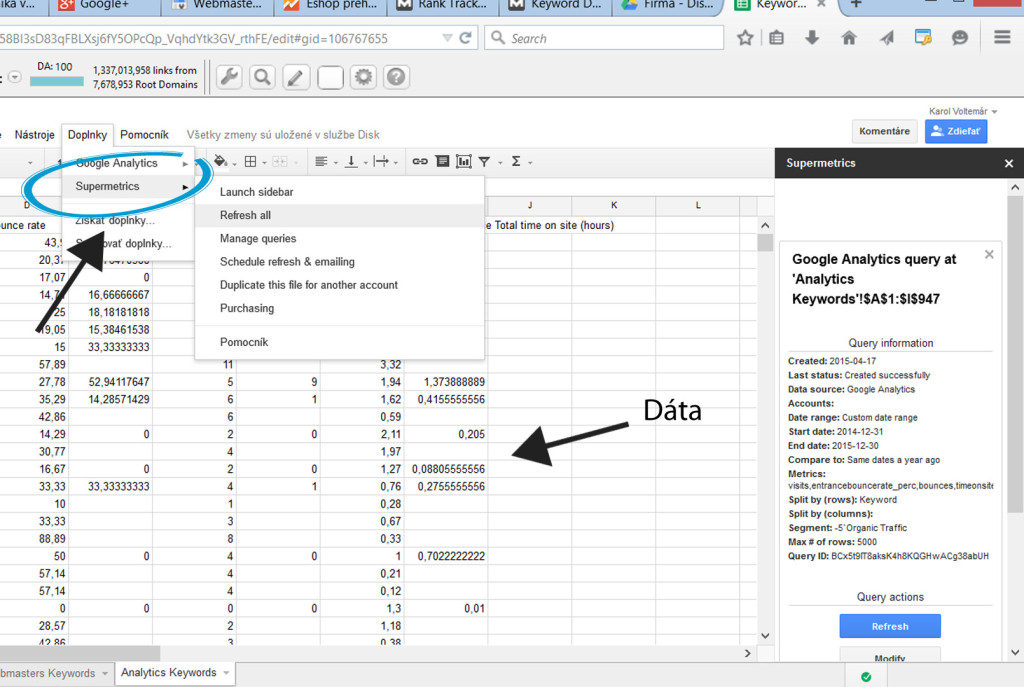Open the cell borders tool

pos(250,161)
